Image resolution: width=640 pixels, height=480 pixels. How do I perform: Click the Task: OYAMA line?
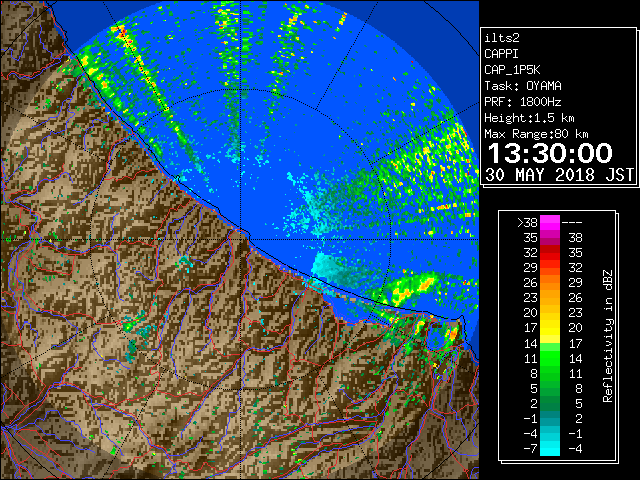(x=523, y=86)
